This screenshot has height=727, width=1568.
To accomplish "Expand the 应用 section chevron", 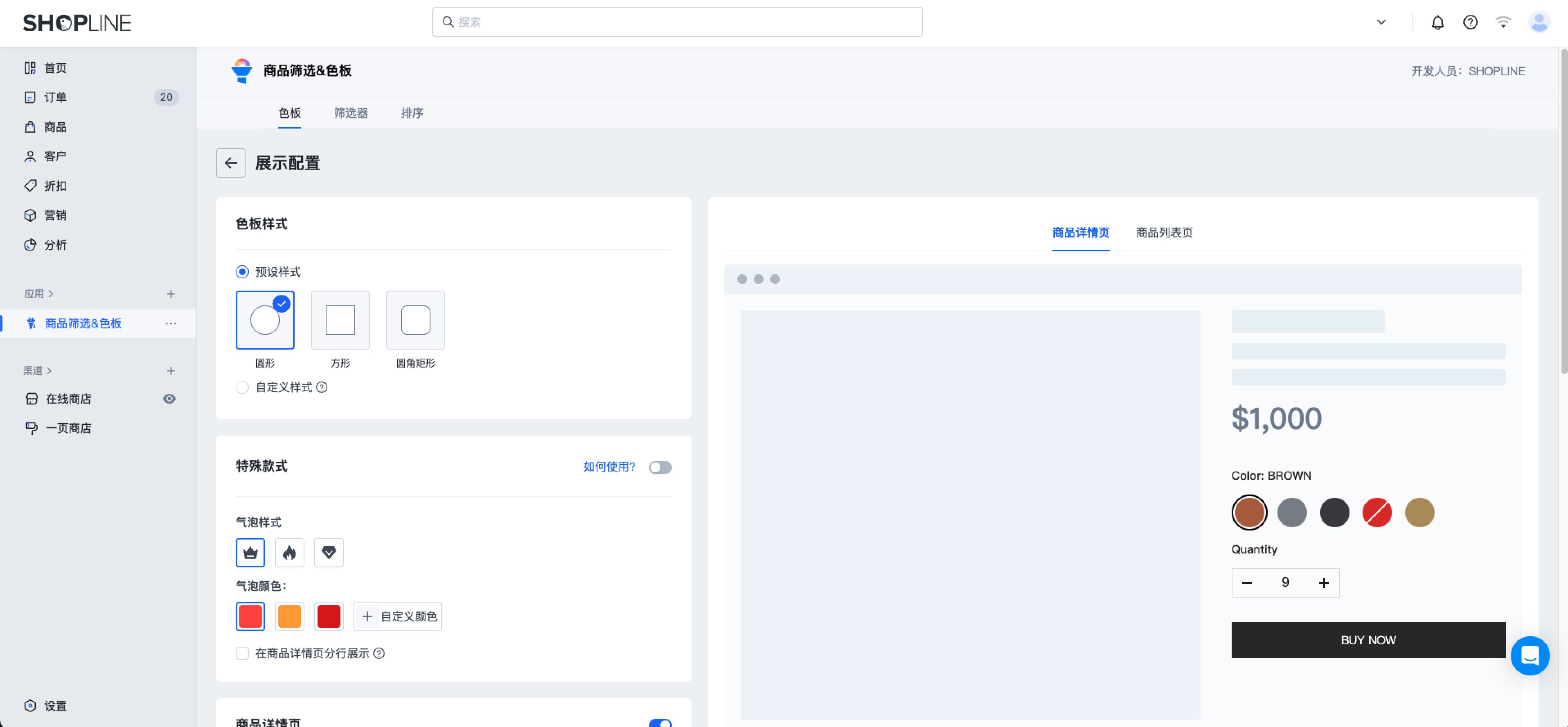I will [x=50, y=294].
